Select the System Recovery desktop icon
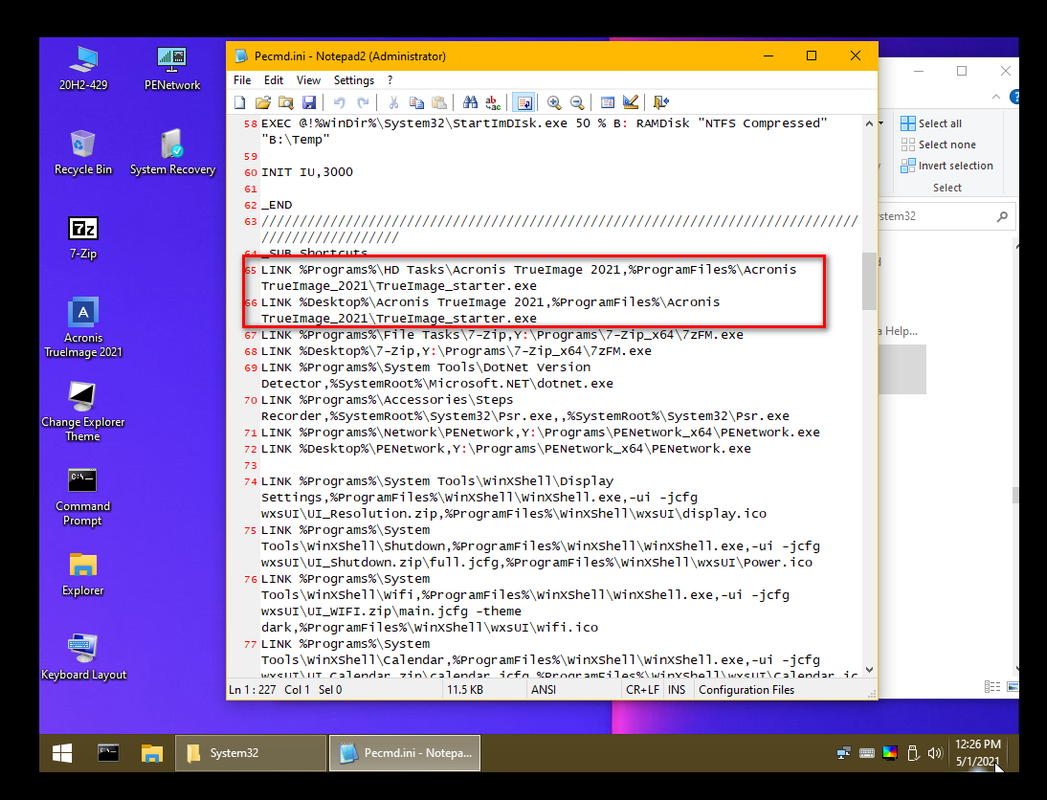1047x800 pixels. 172,152
